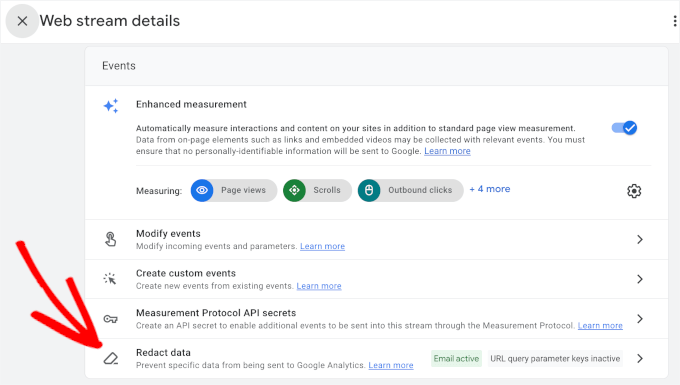
Task: Open Redact data Learn more link
Action: click(391, 365)
